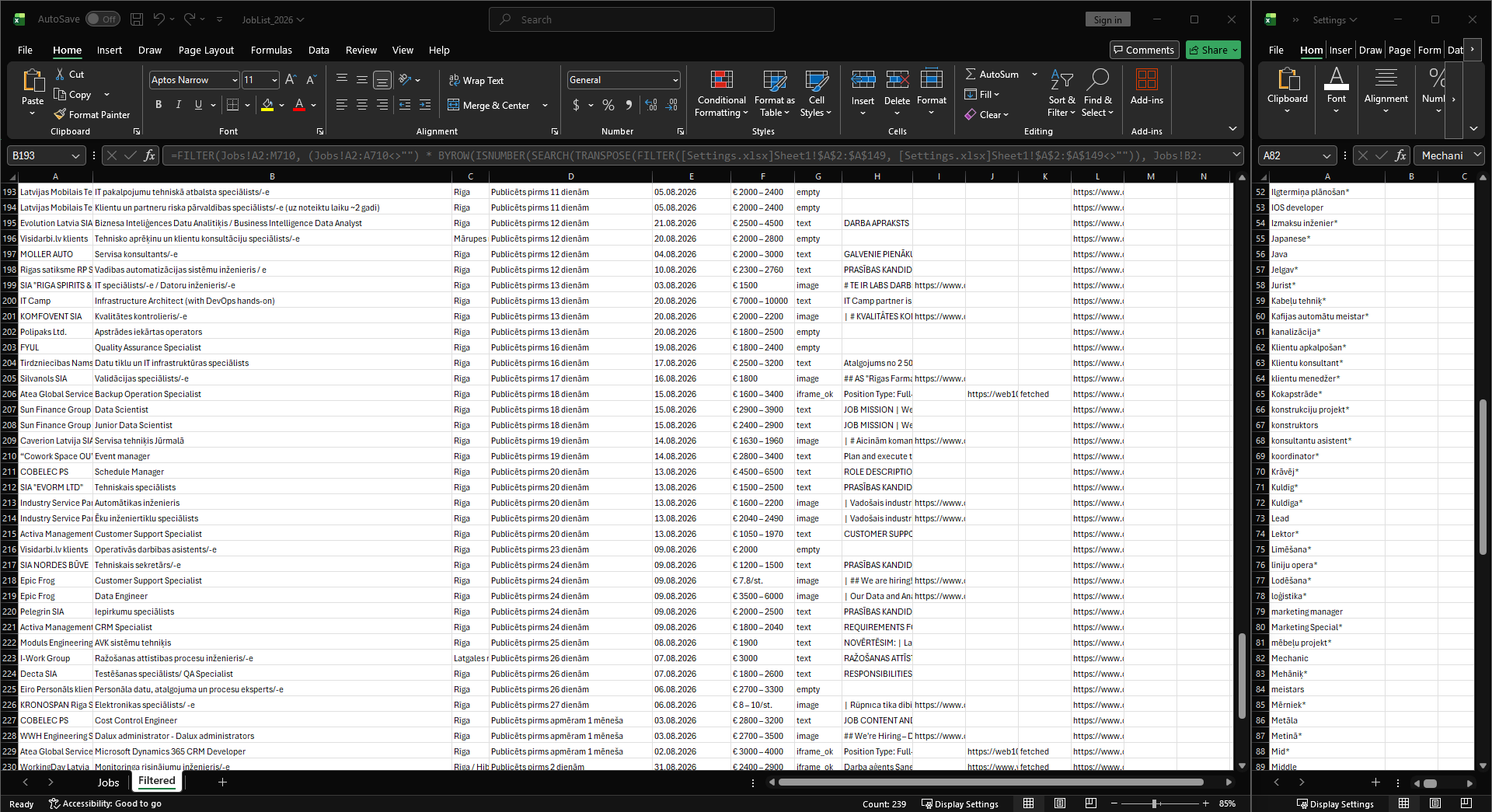The width and height of the screenshot is (1492, 812).
Task: Click Sort & Filter icon
Action: [x=1061, y=79]
